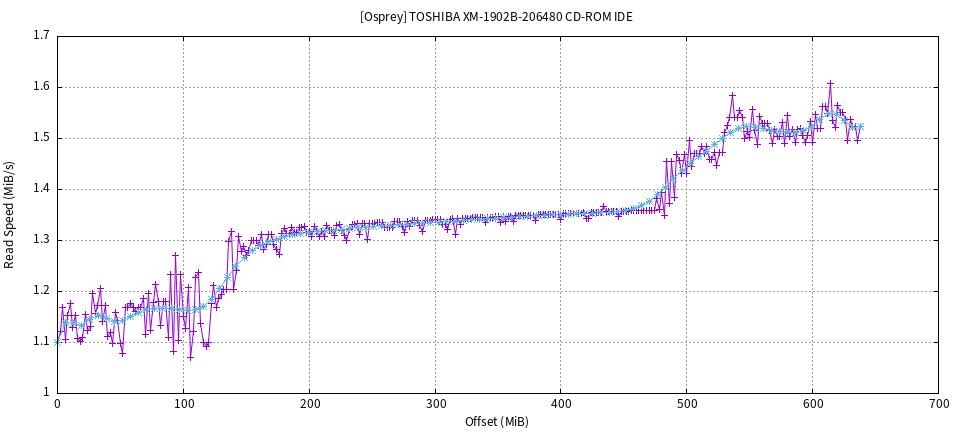Click the purple spike near offset 535

tap(732, 95)
